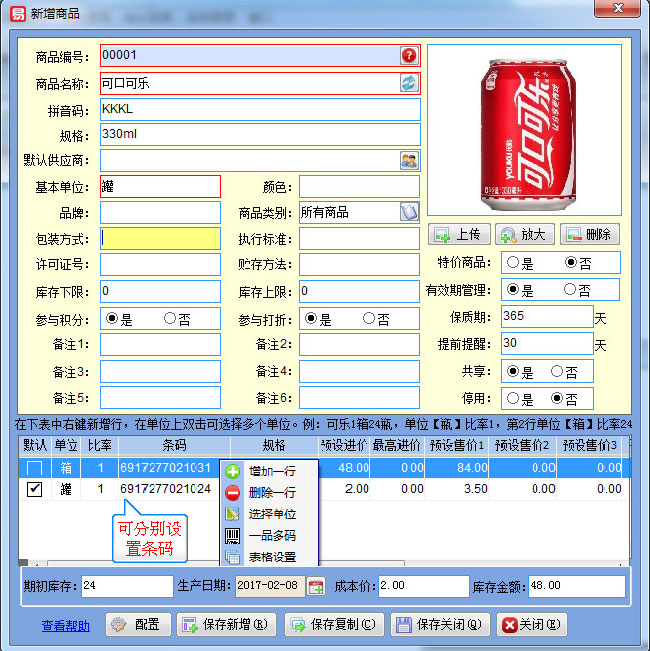Select 否 for 参与积分
The height and width of the screenshot is (651, 650).
point(171,319)
